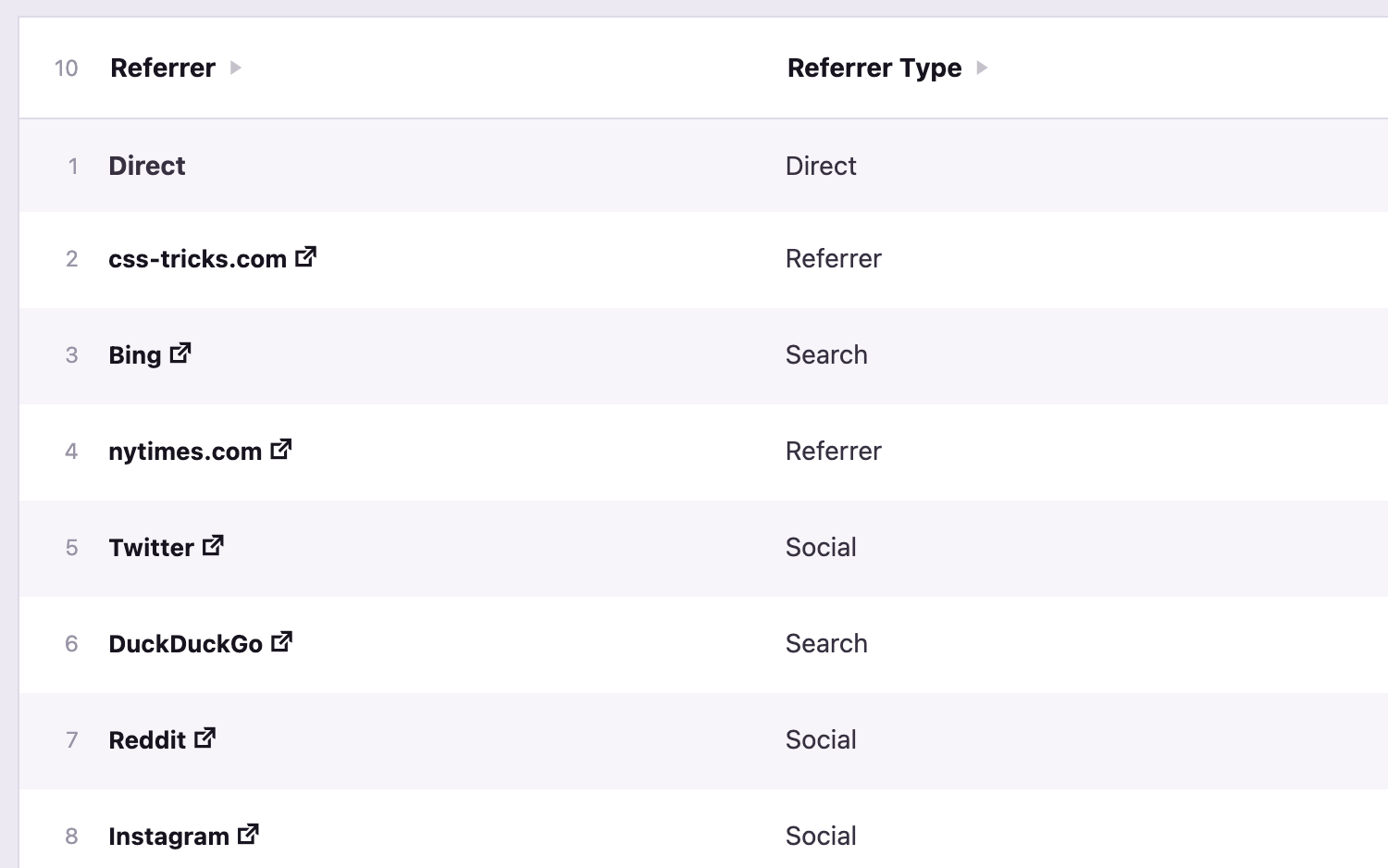Image resolution: width=1388 pixels, height=868 pixels.
Task: Open Twitter using its external link icon
Action: click(214, 545)
